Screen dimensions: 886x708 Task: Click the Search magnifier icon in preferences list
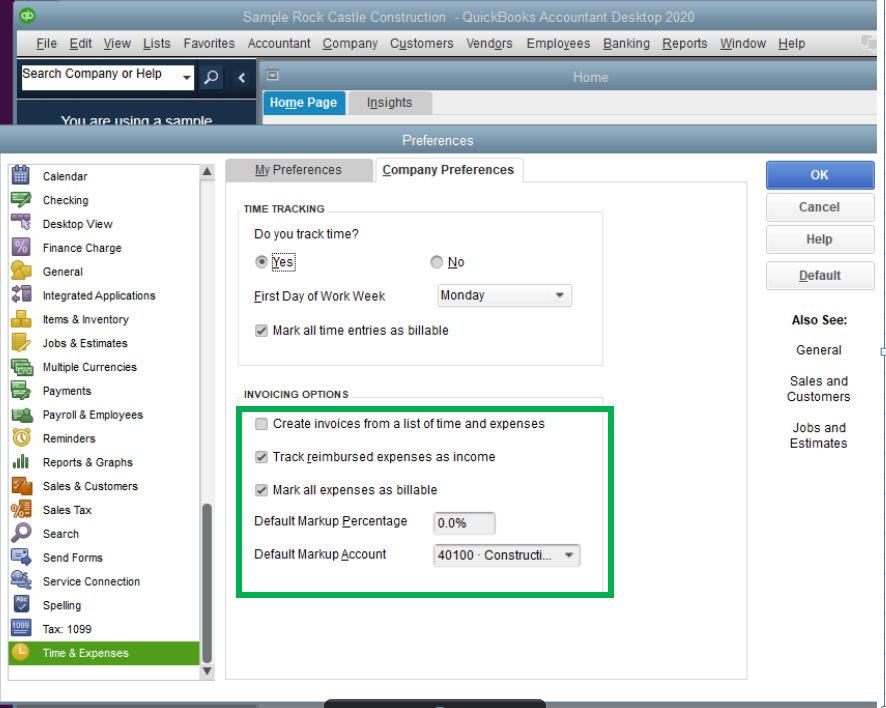[x=21, y=533]
